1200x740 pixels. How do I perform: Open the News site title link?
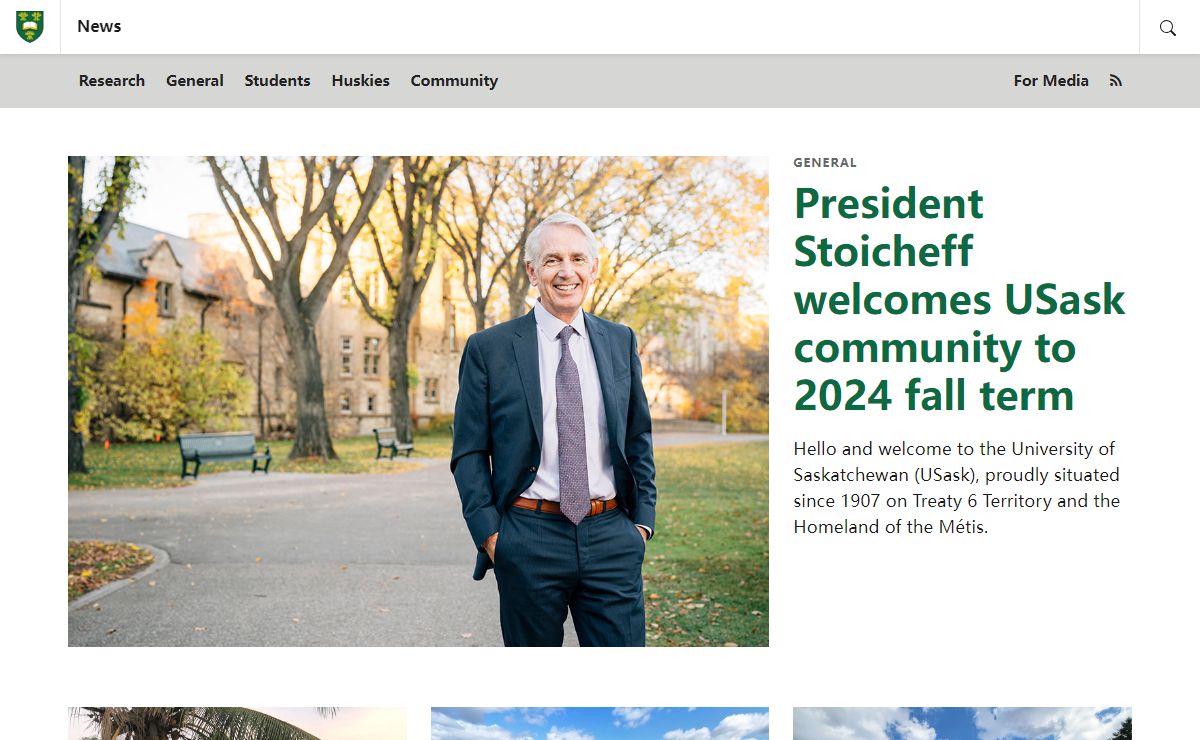tap(99, 26)
